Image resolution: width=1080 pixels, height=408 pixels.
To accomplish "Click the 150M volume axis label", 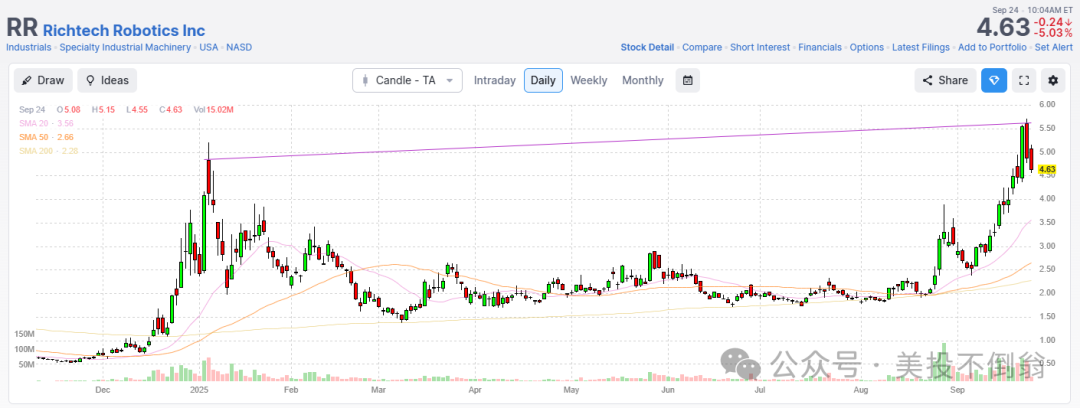I will (24, 334).
